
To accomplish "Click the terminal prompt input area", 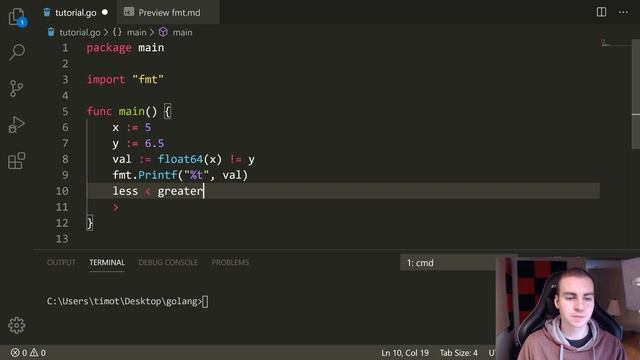I will point(205,302).
